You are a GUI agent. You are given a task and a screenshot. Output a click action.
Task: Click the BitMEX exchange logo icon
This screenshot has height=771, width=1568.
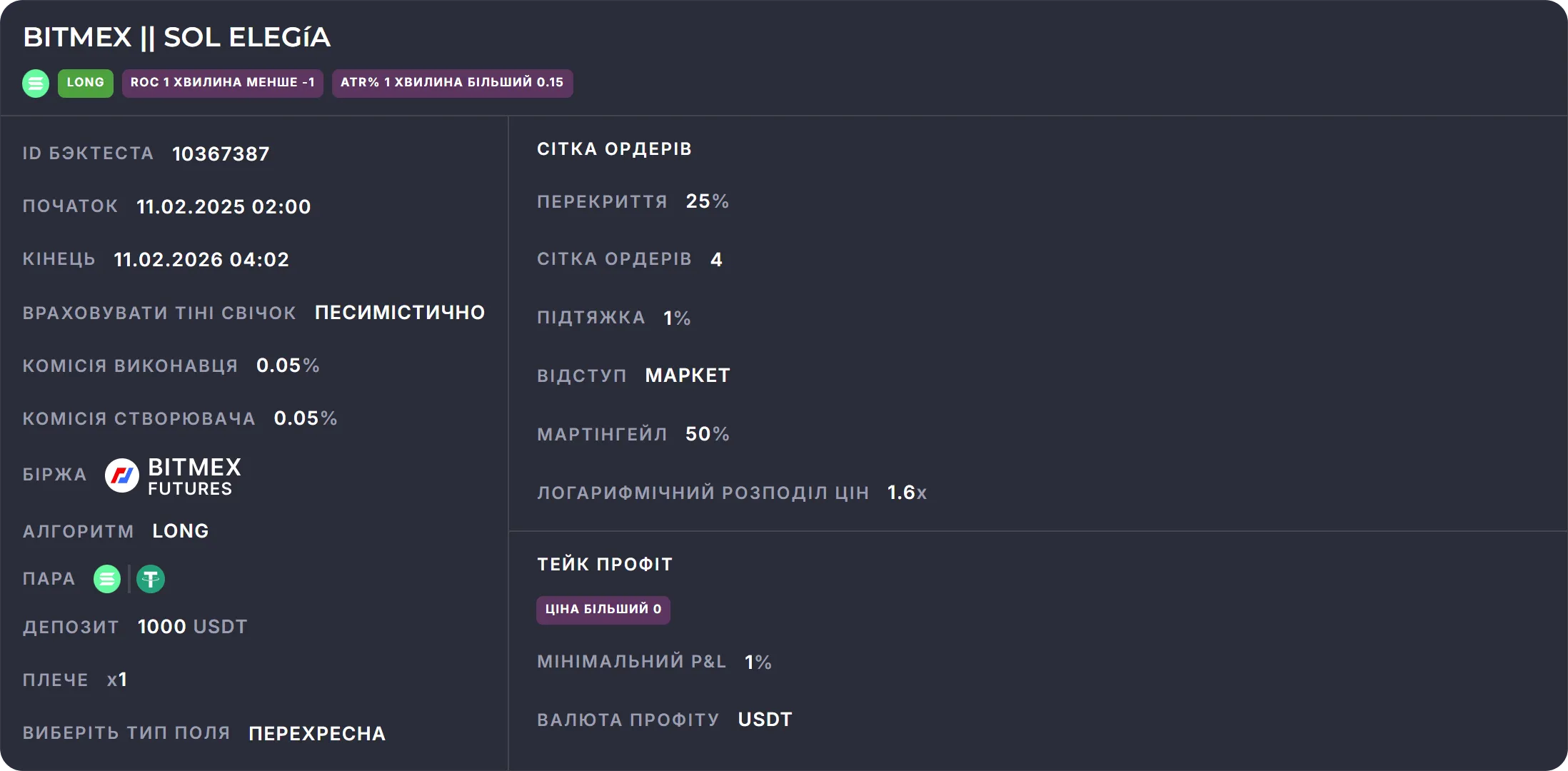click(122, 475)
